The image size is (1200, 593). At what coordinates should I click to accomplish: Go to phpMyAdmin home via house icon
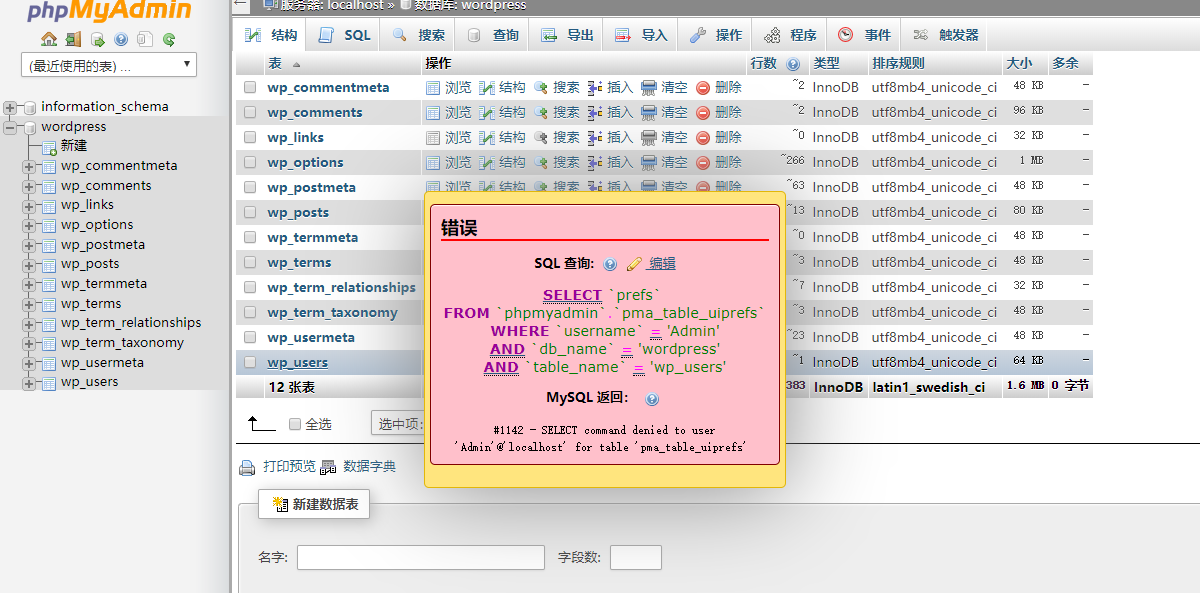(x=49, y=40)
